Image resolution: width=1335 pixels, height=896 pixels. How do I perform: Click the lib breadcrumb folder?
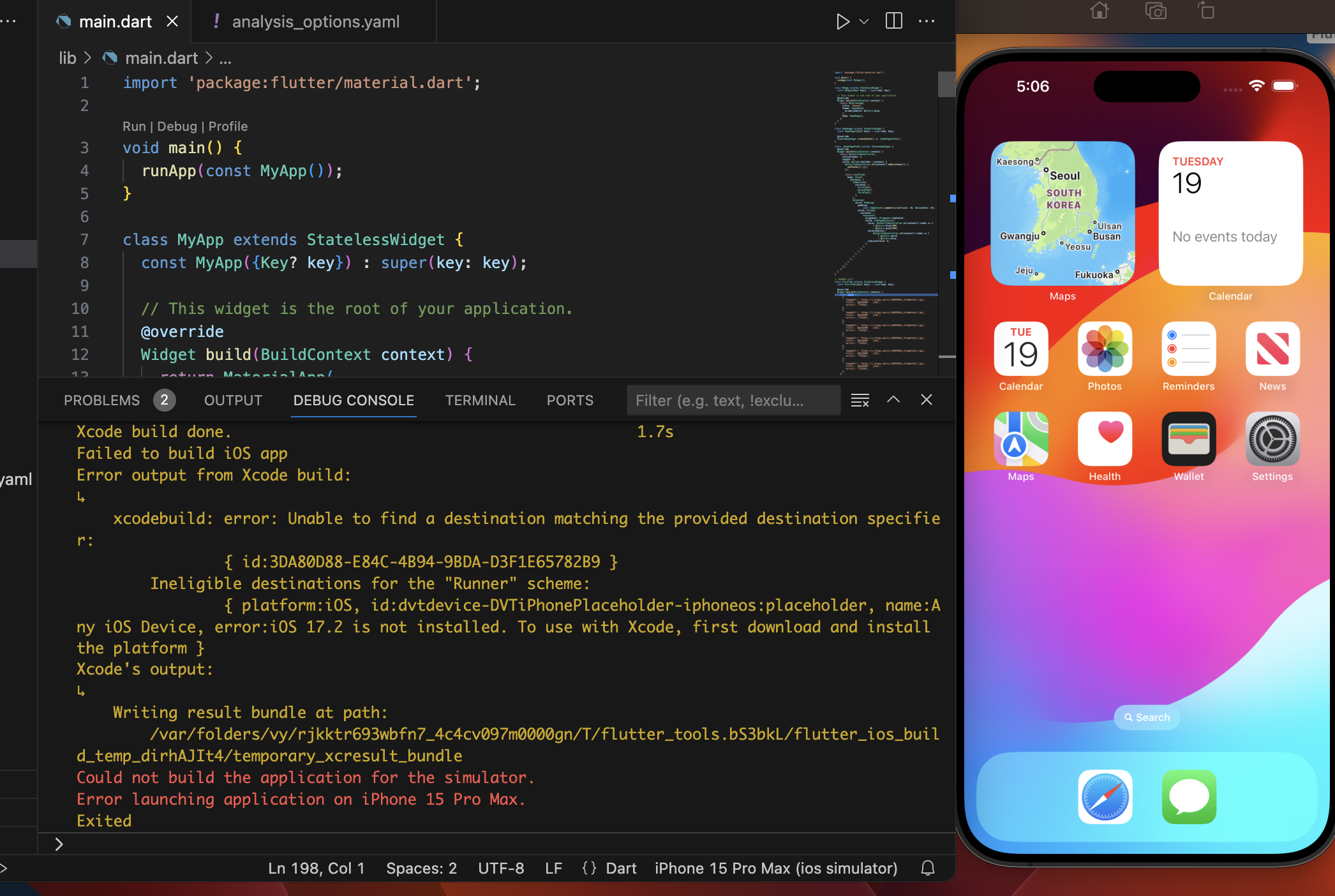68,58
